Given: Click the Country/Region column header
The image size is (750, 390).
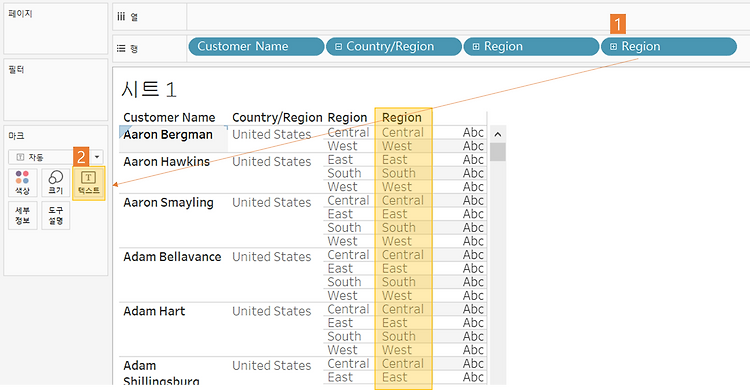Looking at the screenshot, I should [277, 117].
